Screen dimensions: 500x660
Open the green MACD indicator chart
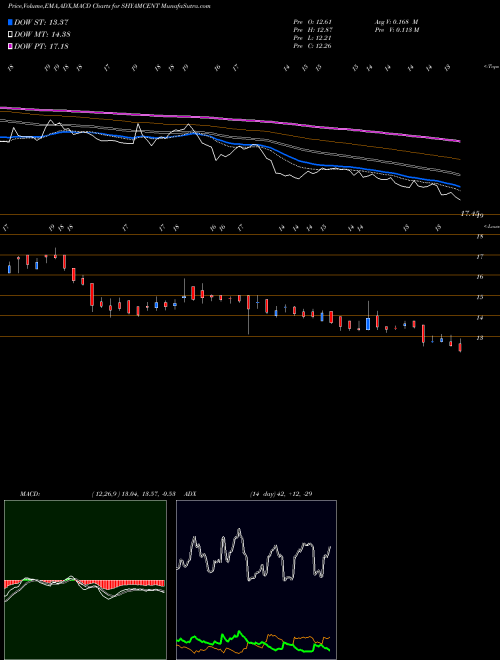(85, 580)
